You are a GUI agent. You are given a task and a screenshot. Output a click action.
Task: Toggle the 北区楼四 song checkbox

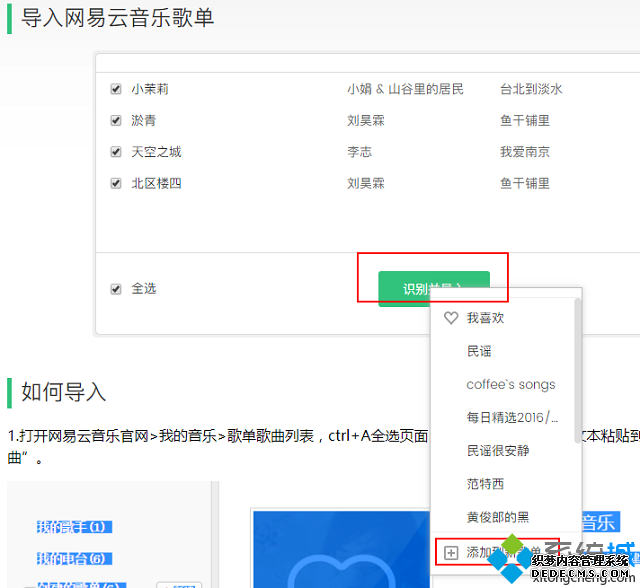tap(116, 183)
